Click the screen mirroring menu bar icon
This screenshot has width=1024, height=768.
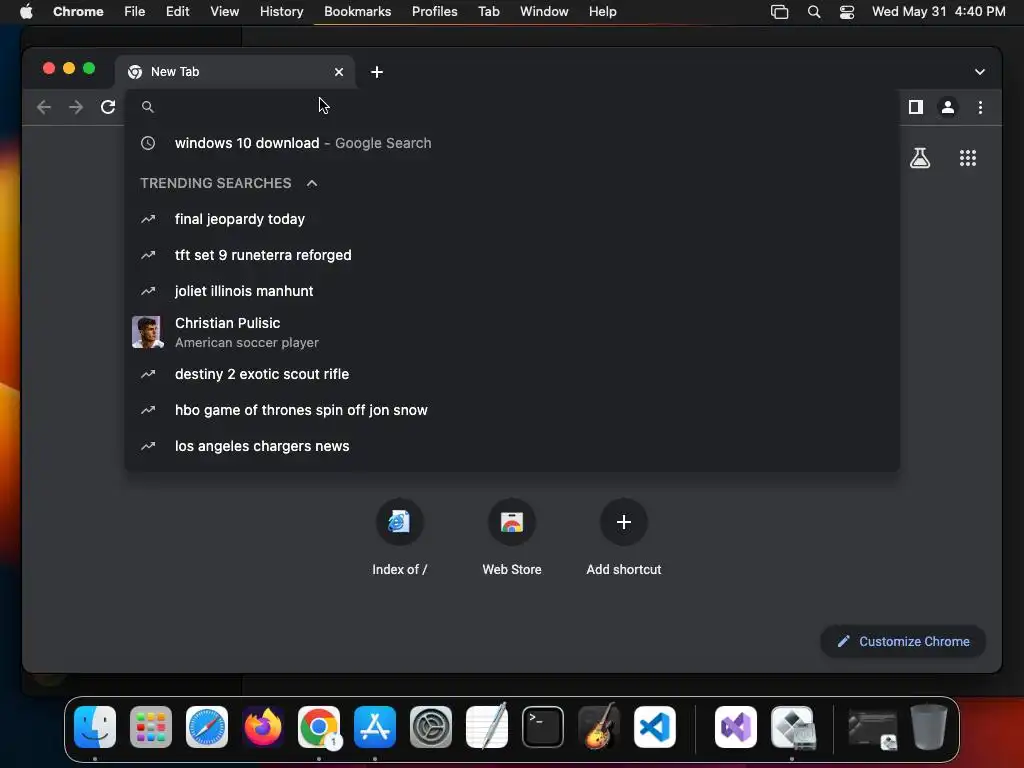click(x=780, y=12)
